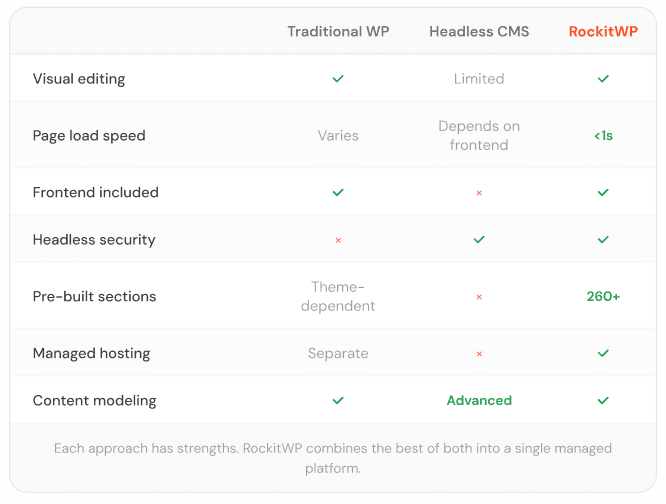Viewport: 666px width, 504px height.
Task: Click the Page load speed row label
Action: [x=89, y=136]
